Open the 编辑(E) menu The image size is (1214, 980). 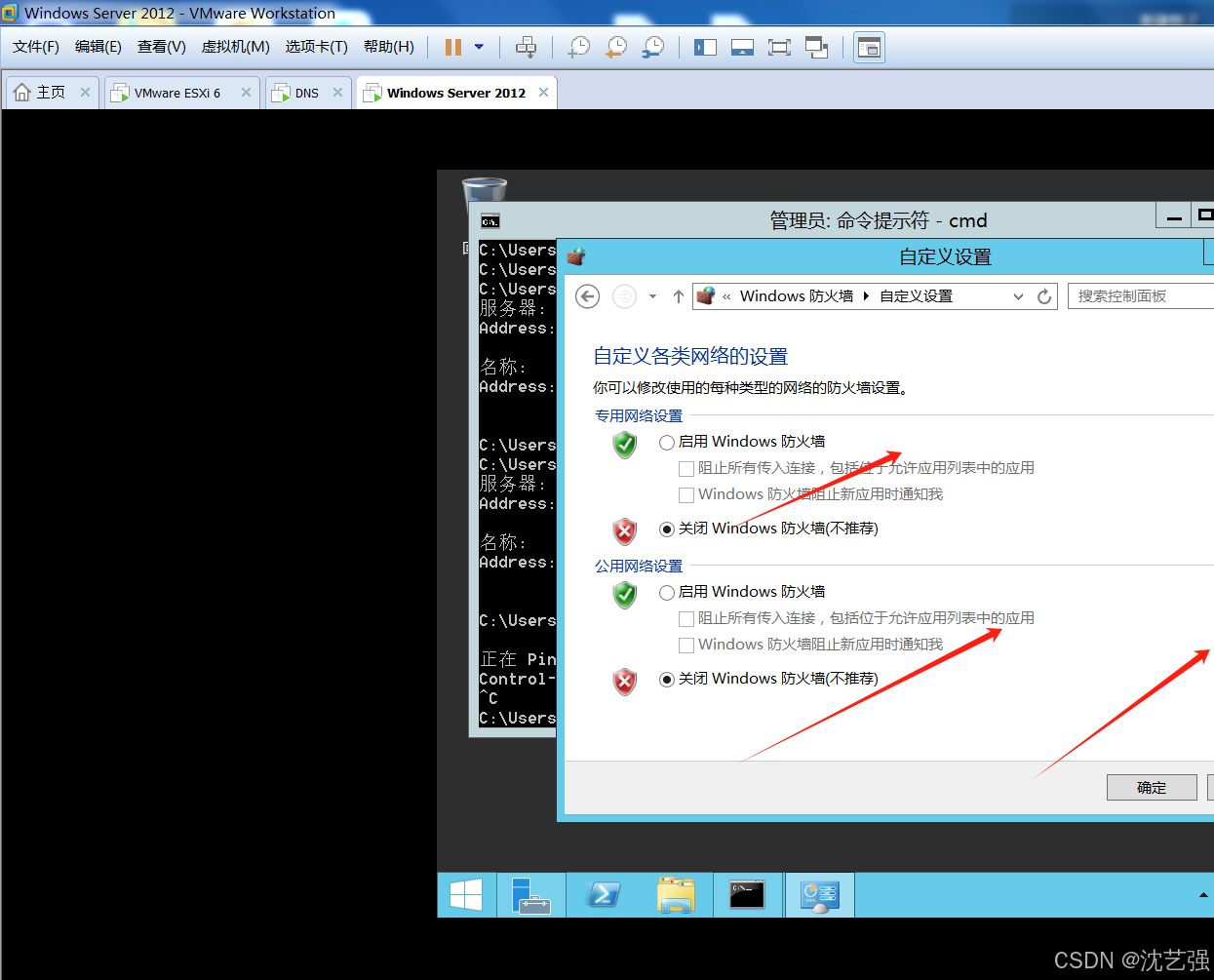(98, 47)
